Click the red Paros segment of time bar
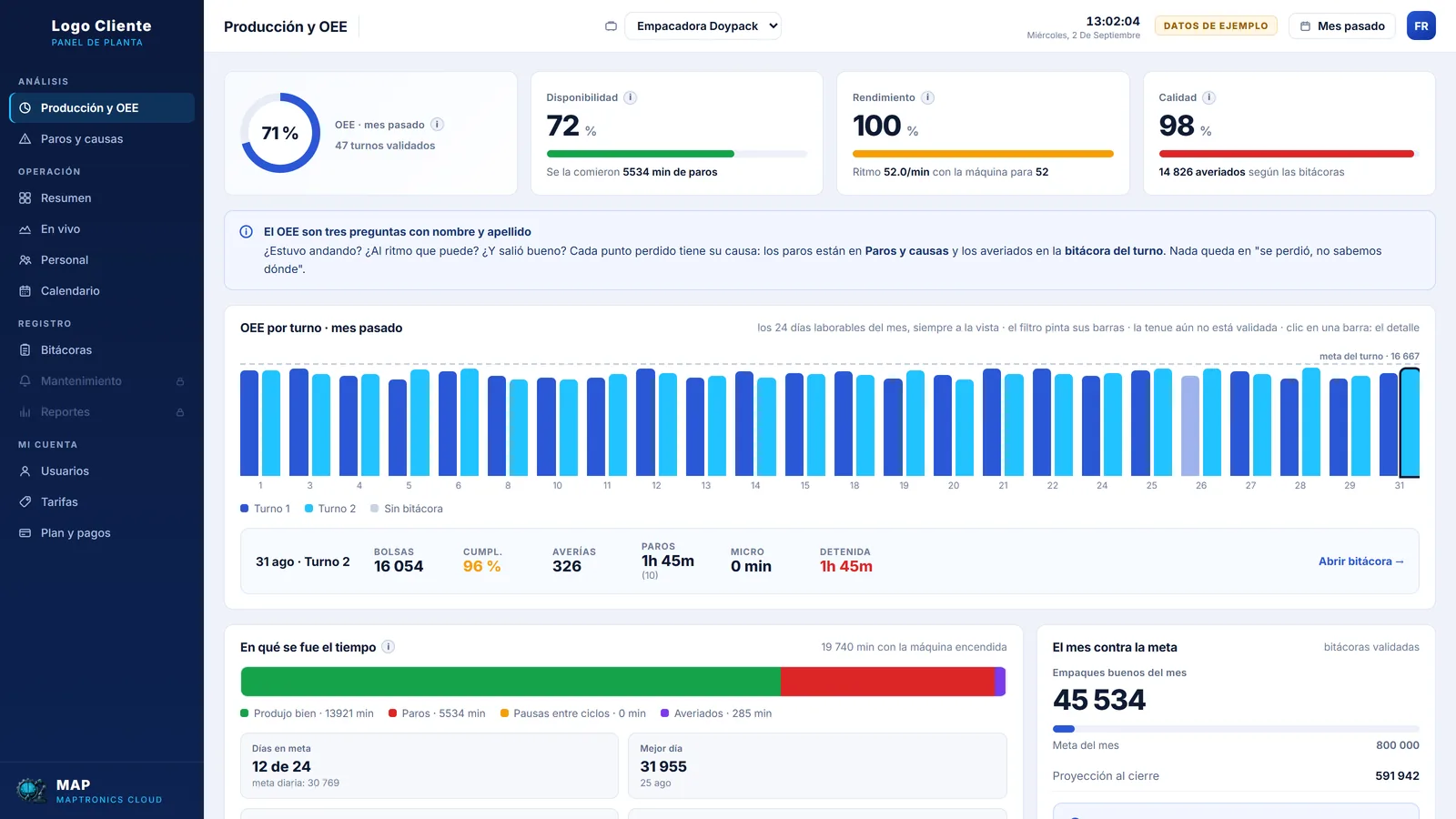The image size is (1456, 819). click(887, 682)
